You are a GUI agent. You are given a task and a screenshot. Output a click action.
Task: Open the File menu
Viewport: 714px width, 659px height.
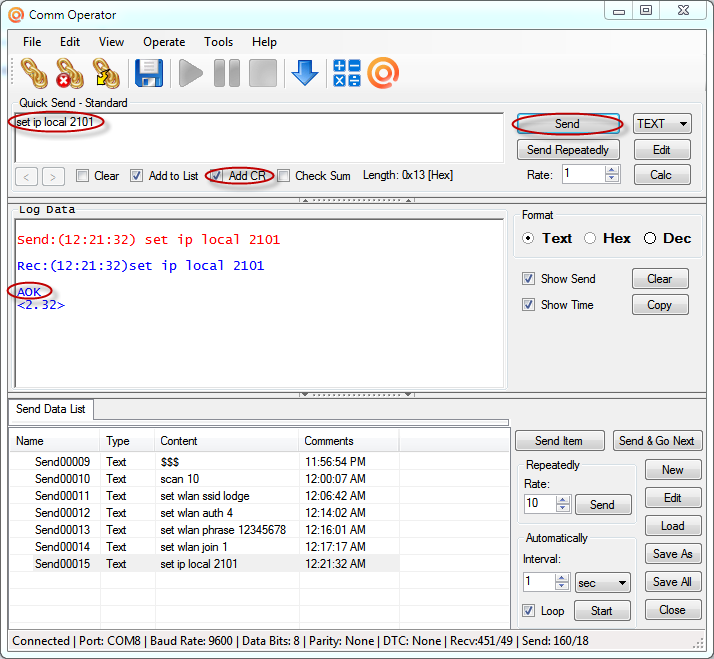tap(32, 42)
